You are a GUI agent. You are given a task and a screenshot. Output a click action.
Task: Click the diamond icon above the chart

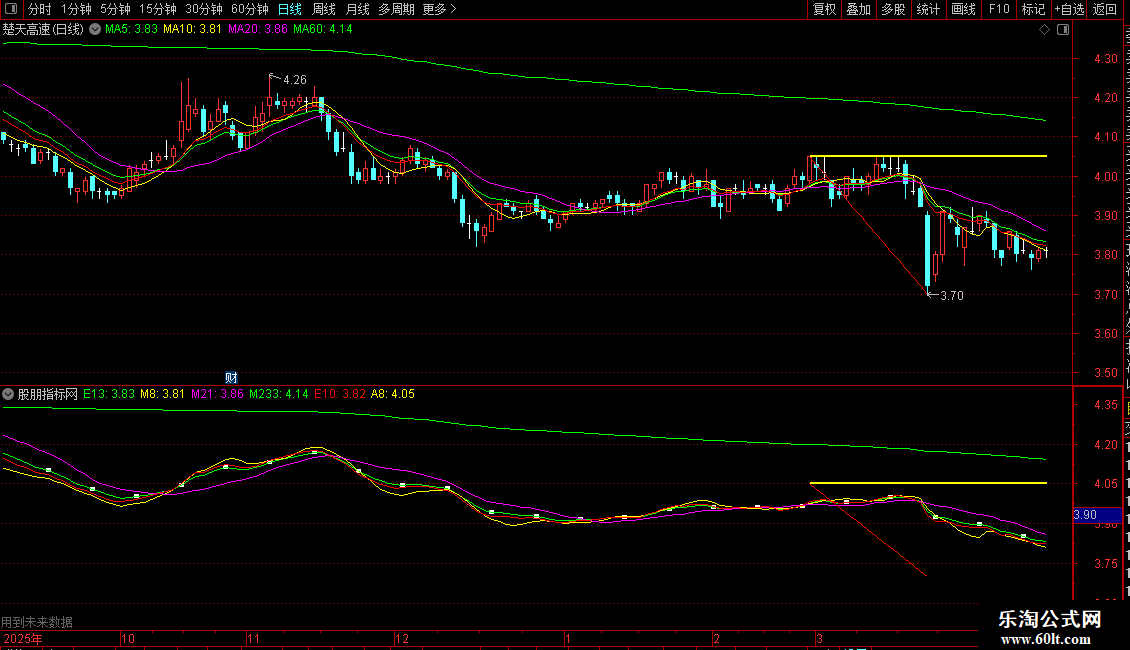(x=1044, y=30)
